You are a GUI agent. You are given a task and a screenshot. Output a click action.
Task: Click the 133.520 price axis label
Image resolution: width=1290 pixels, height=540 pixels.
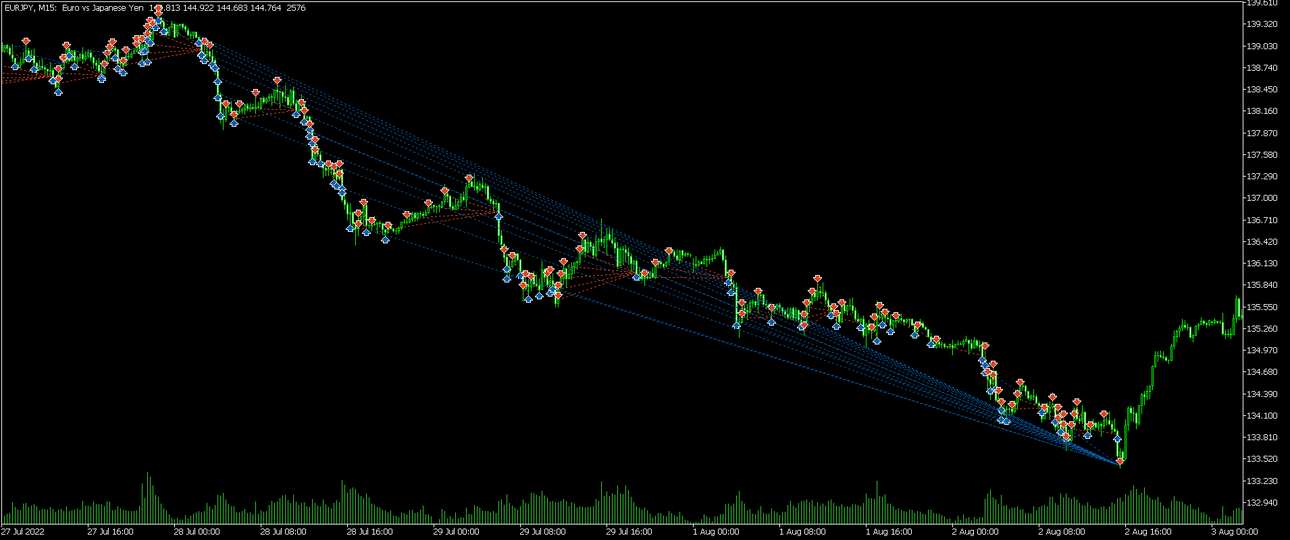[1261, 459]
